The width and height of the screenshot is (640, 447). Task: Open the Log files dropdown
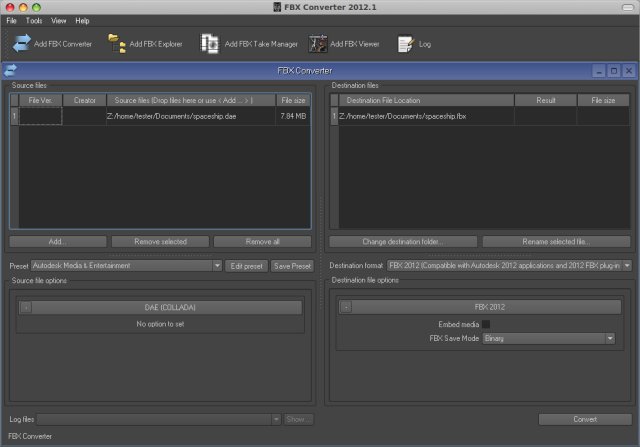tap(276, 419)
